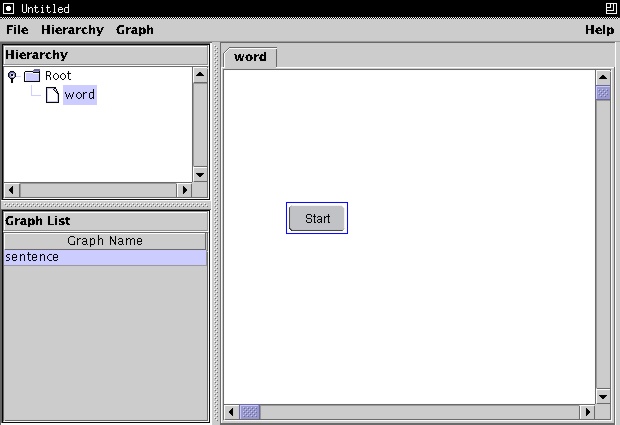Click Hierarchy panel scroll up arrow
The image size is (620, 425).
coord(200,75)
